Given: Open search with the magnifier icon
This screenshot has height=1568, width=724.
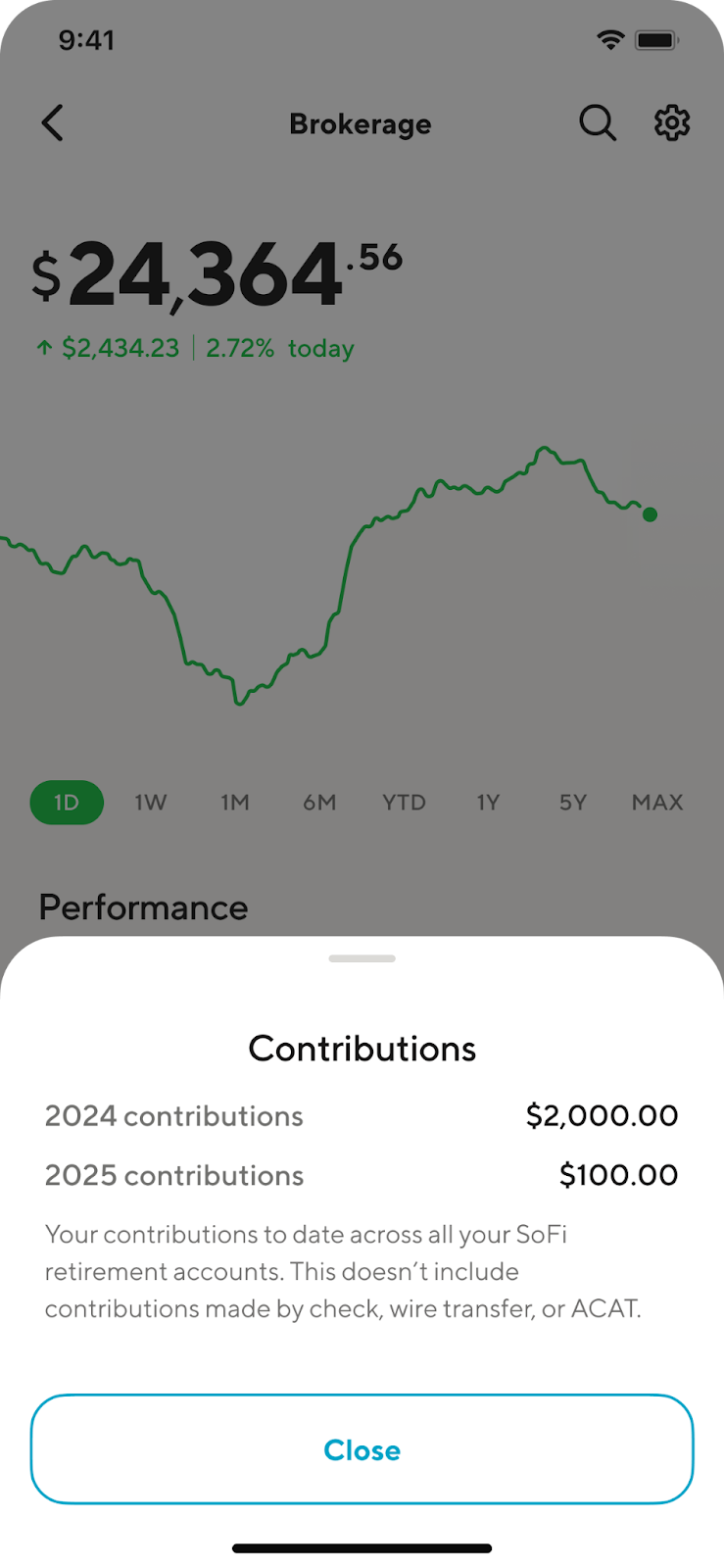Looking at the screenshot, I should (597, 123).
